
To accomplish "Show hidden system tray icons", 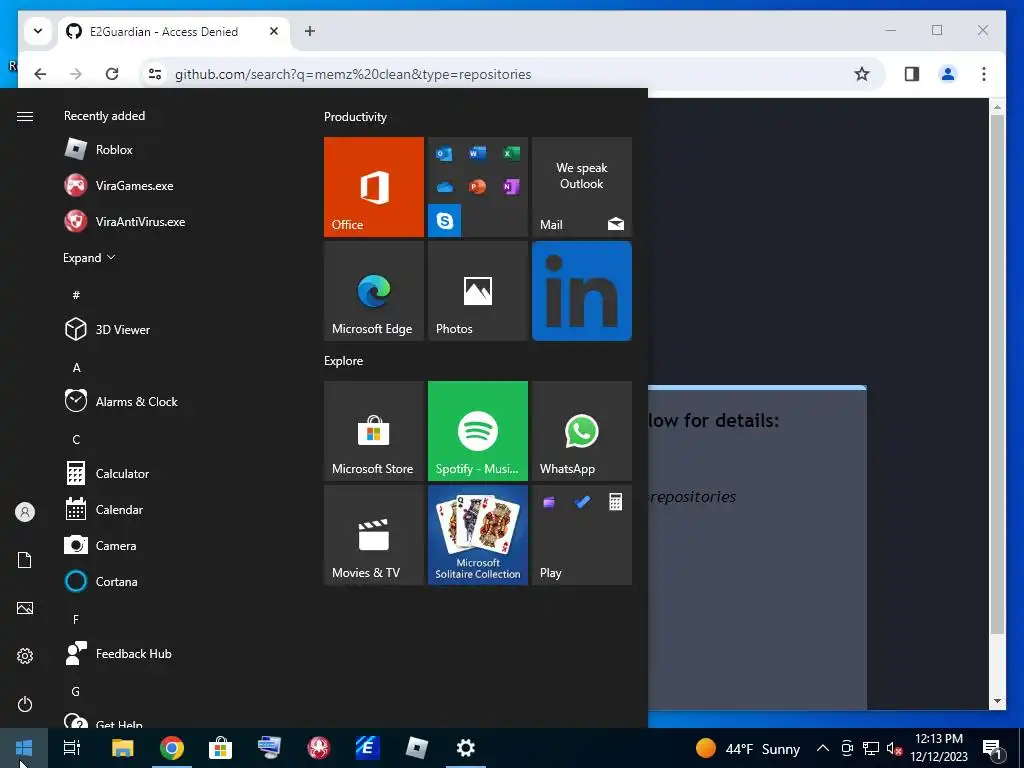I will (823, 748).
